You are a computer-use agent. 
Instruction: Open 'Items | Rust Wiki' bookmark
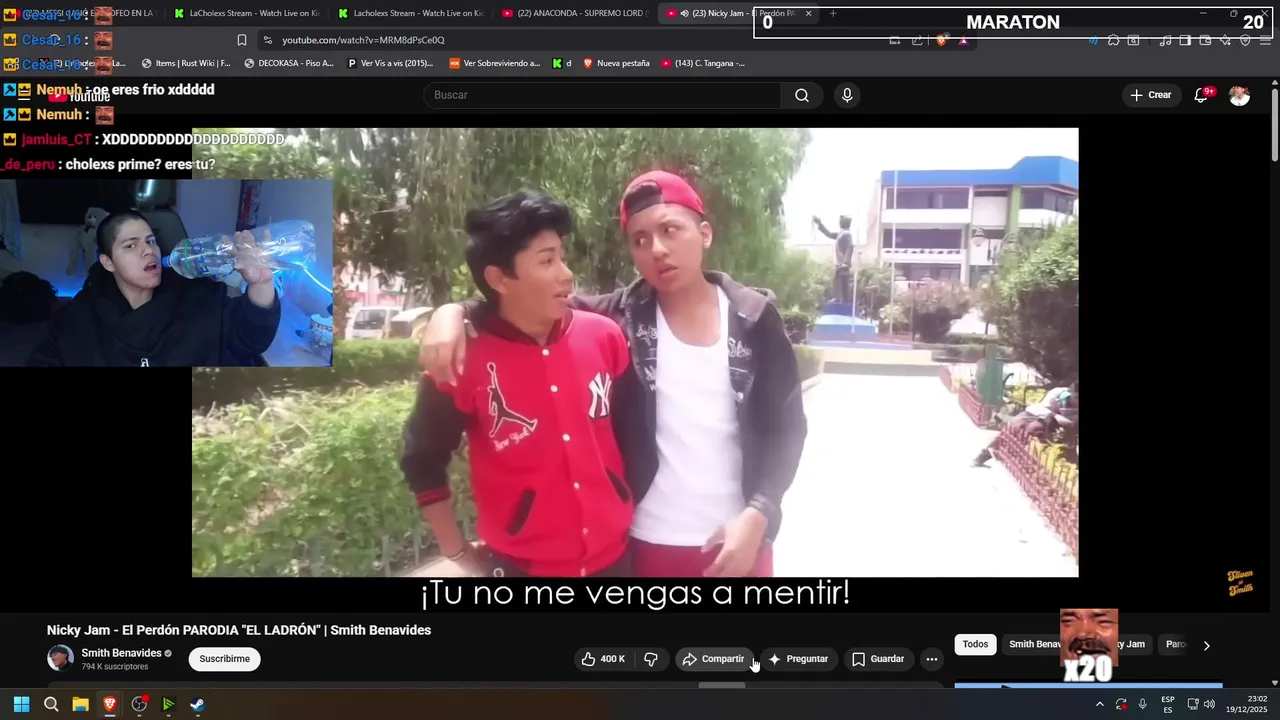186,63
